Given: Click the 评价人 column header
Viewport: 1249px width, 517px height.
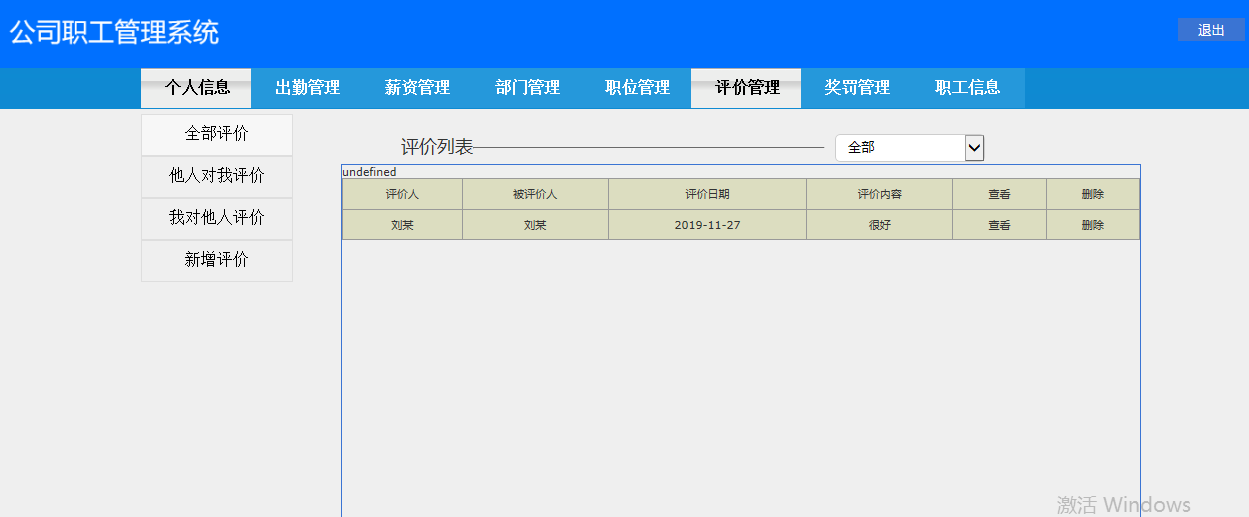Looking at the screenshot, I should [402, 194].
